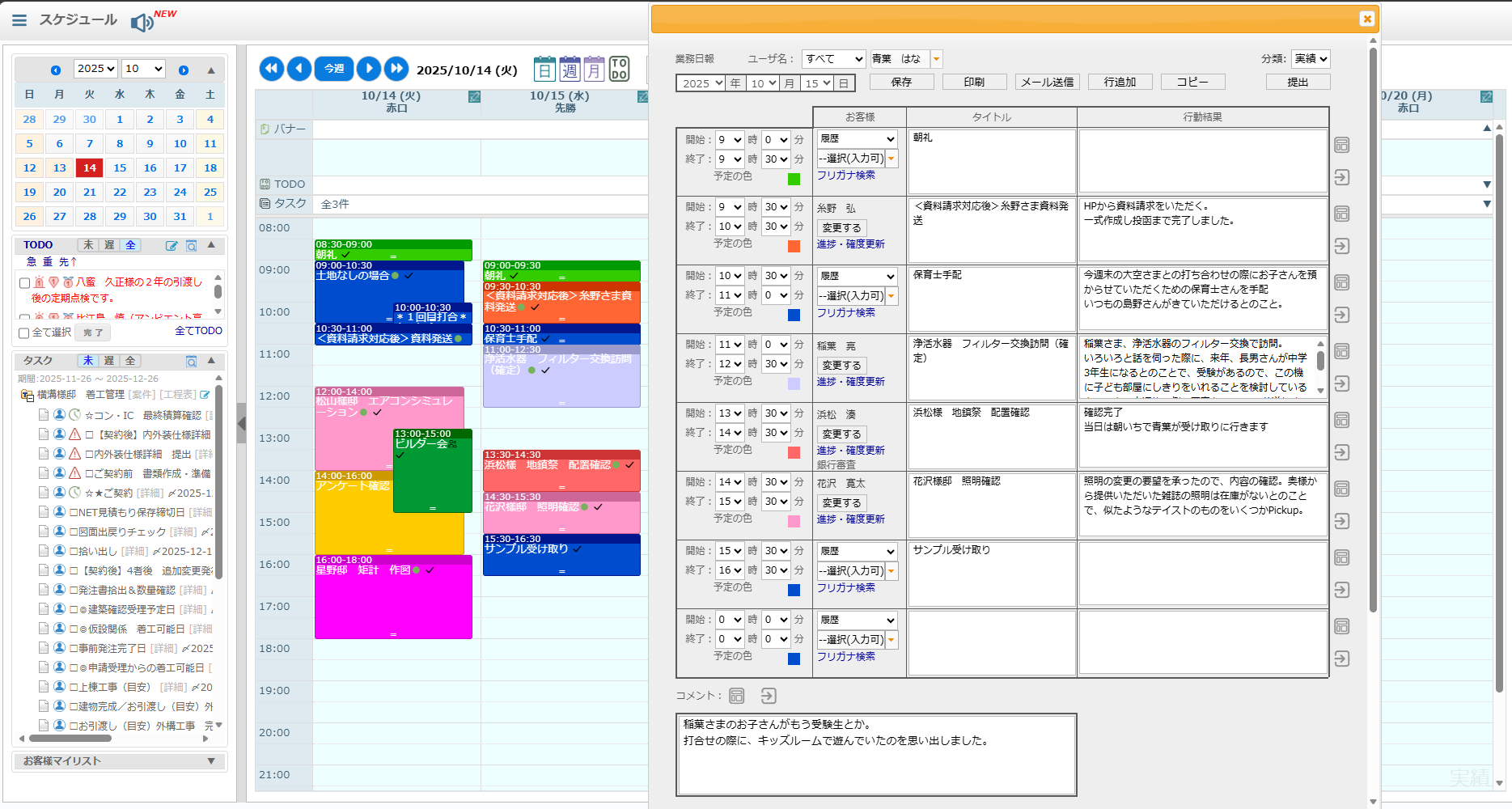1512x809 pixels.
Task: Tick the 久正様の2年の引渡し TODO checkbox
Action: (x=24, y=283)
